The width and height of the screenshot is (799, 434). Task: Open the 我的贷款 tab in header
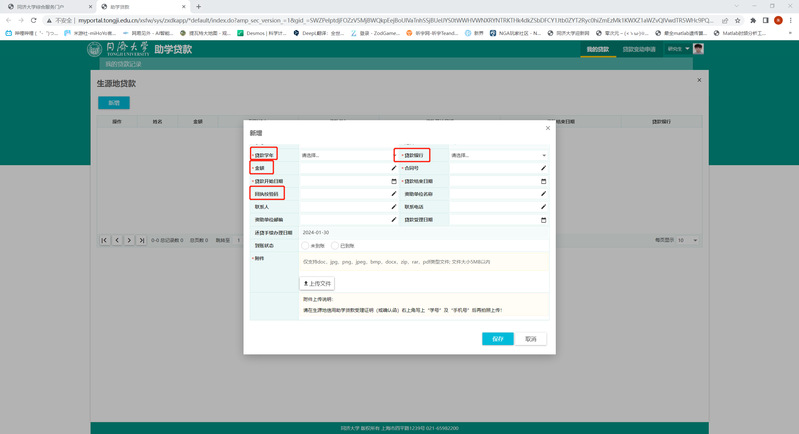pyautogui.click(x=597, y=49)
